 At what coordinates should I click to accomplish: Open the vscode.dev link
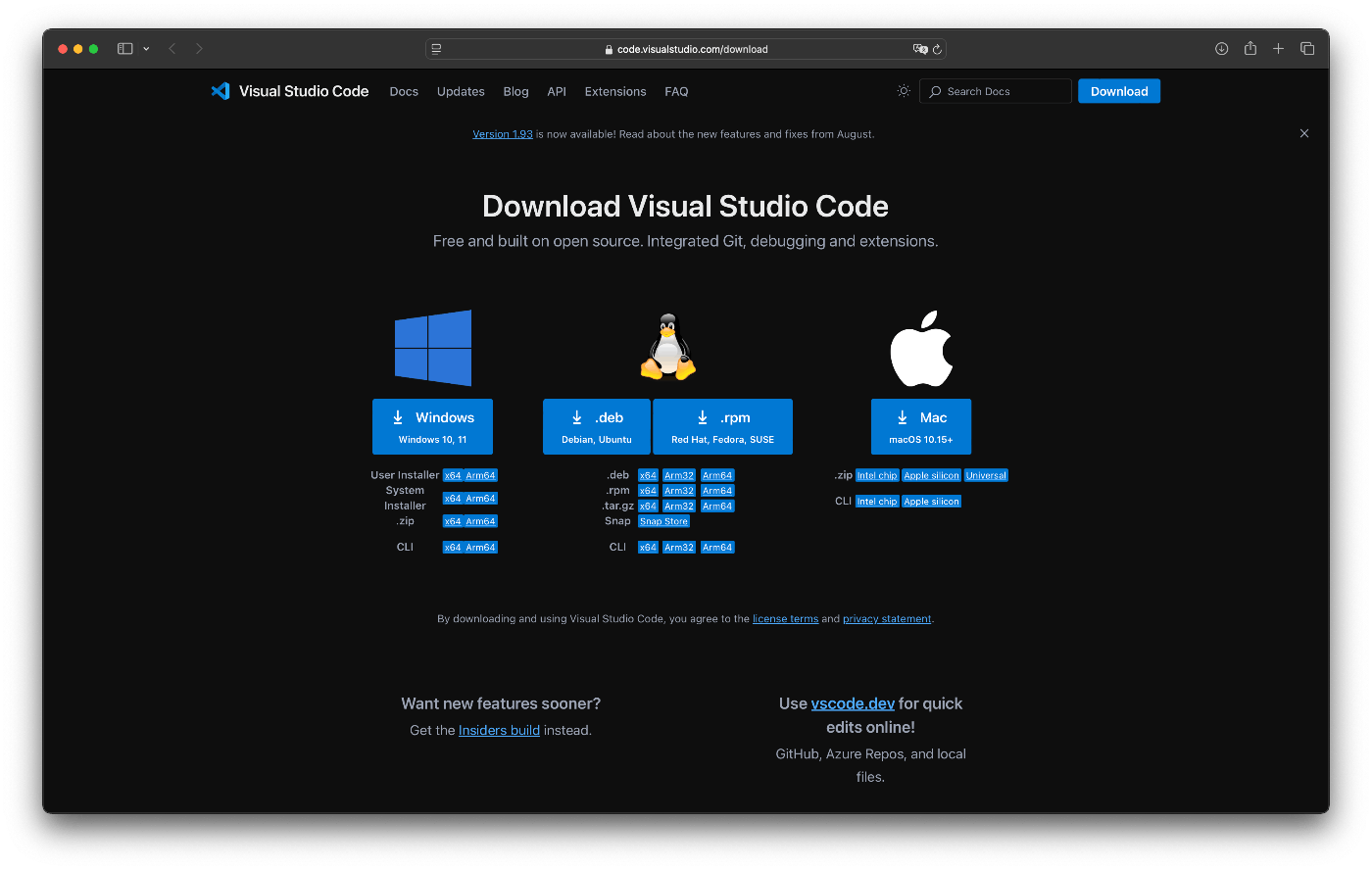(853, 703)
